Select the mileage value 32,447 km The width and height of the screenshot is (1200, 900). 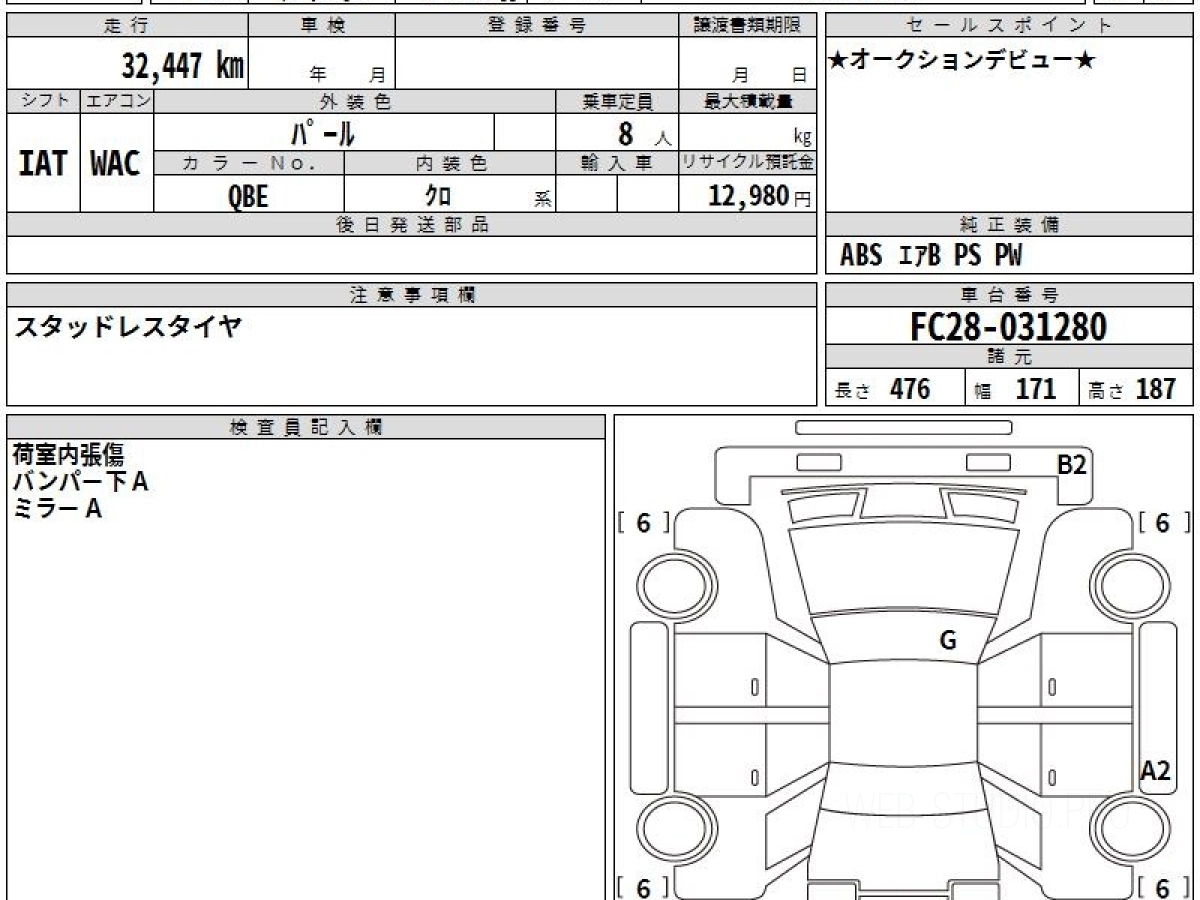(182, 66)
